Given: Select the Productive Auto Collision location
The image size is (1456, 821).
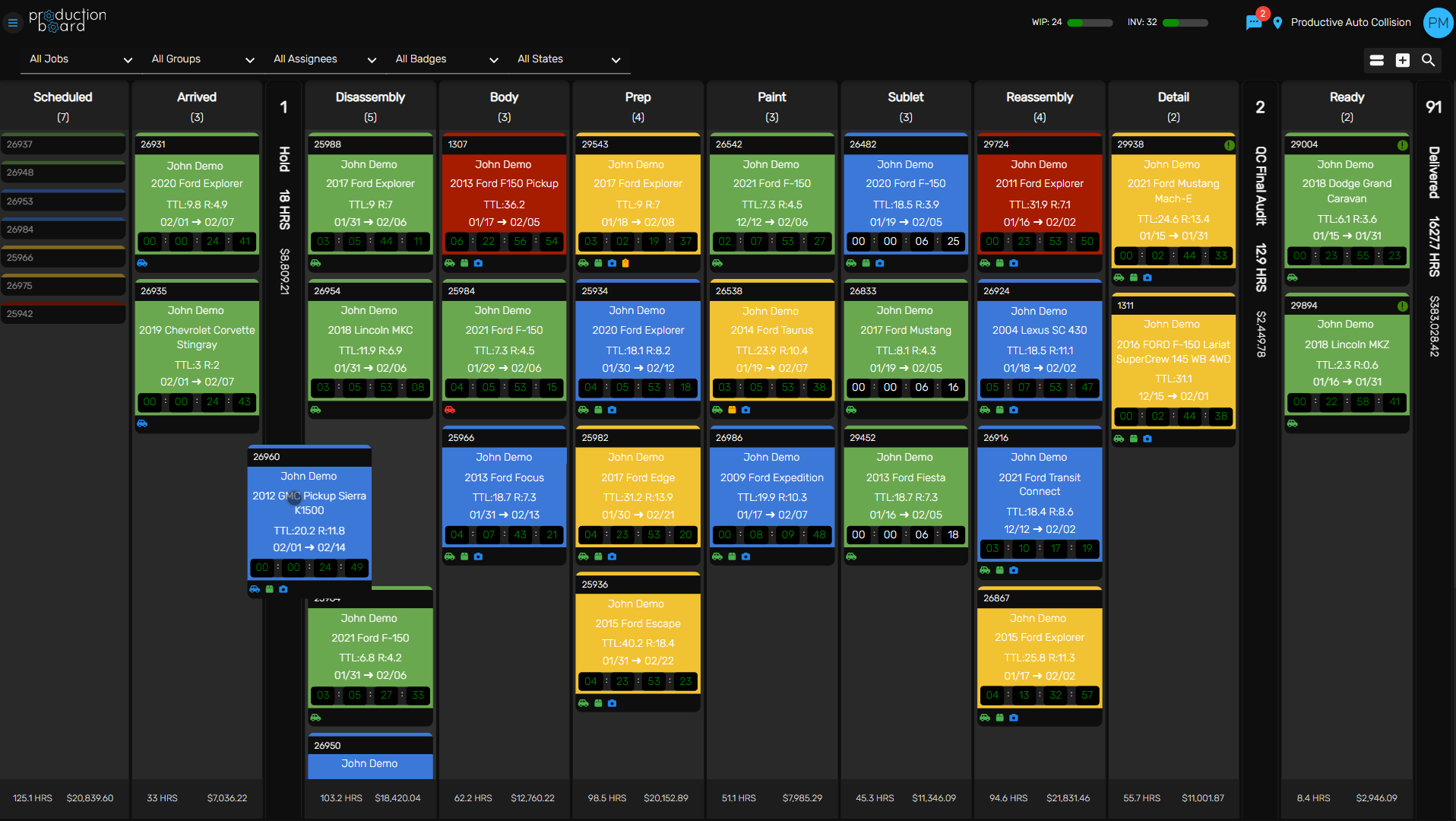Looking at the screenshot, I should pos(1350,23).
